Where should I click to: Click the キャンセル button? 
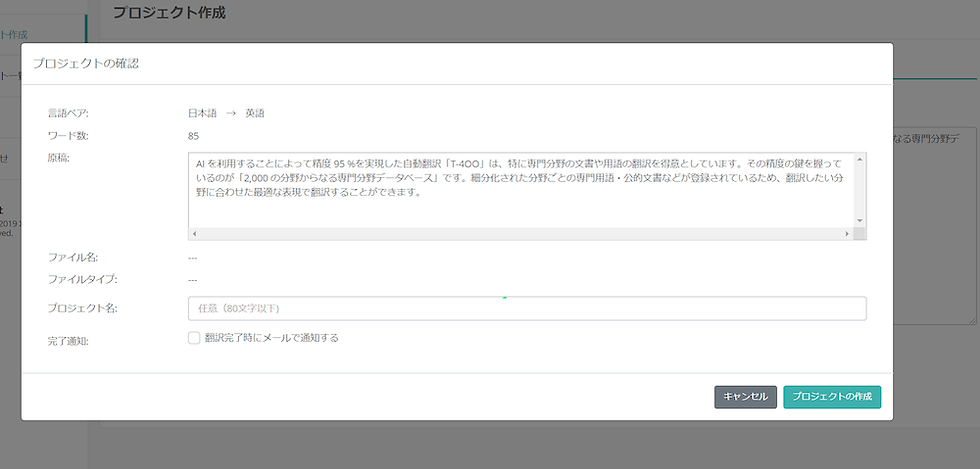coord(746,397)
